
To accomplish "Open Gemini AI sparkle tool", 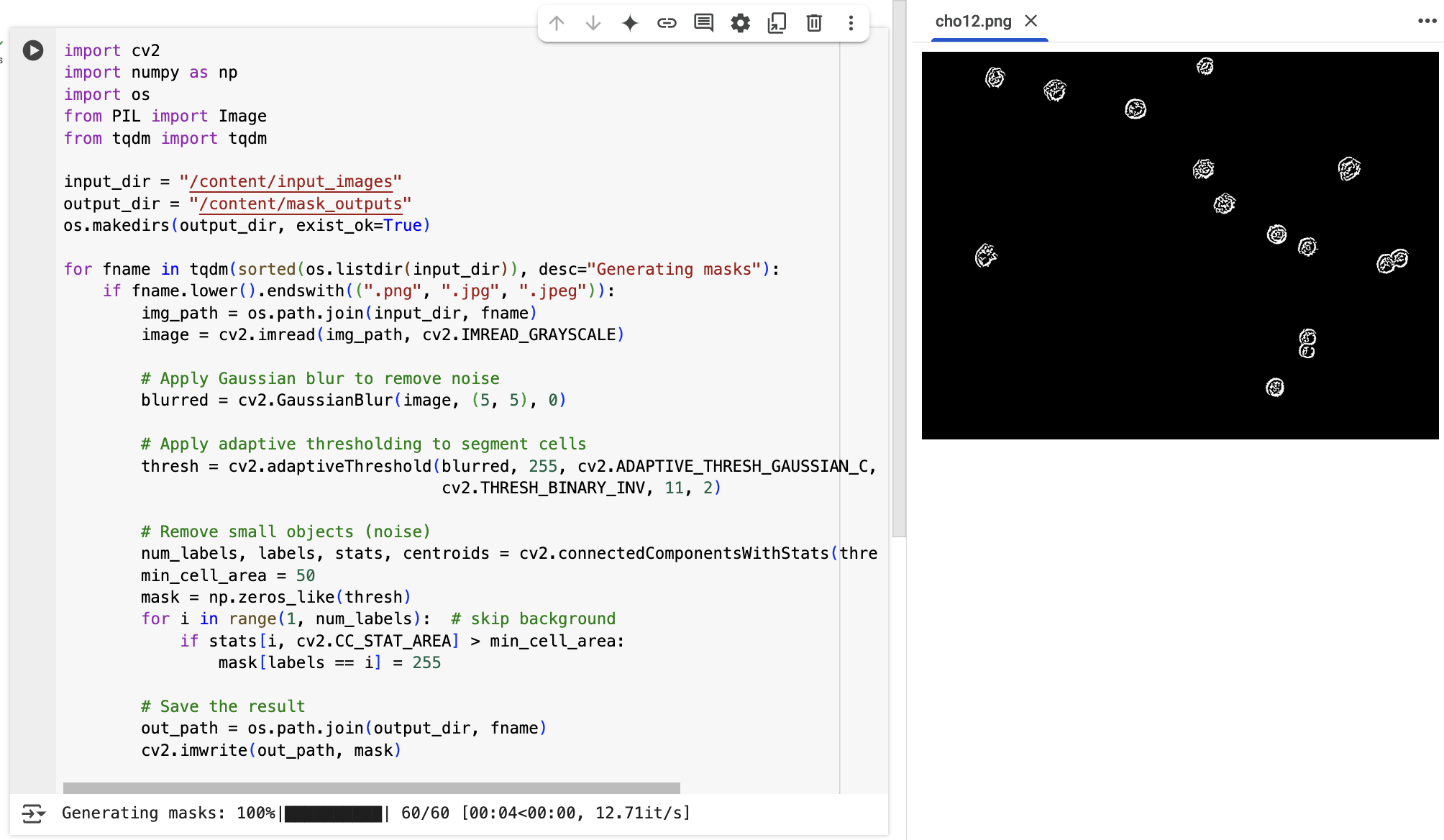I will [630, 23].
